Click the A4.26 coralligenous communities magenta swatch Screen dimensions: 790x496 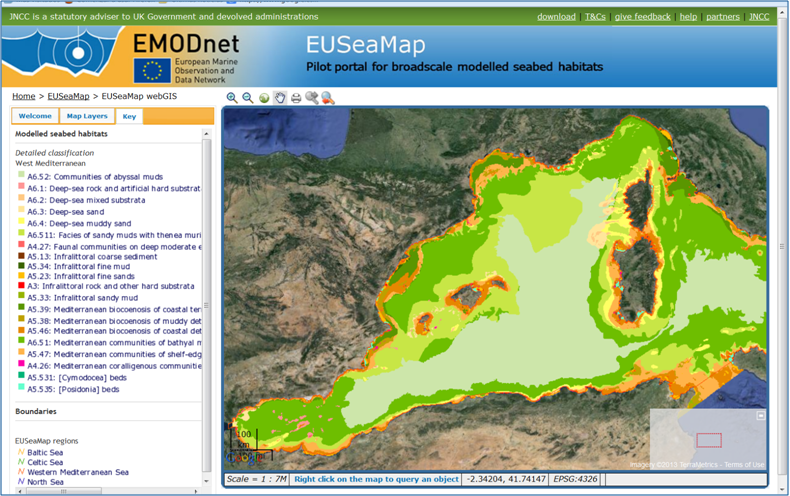click(21, 363)
